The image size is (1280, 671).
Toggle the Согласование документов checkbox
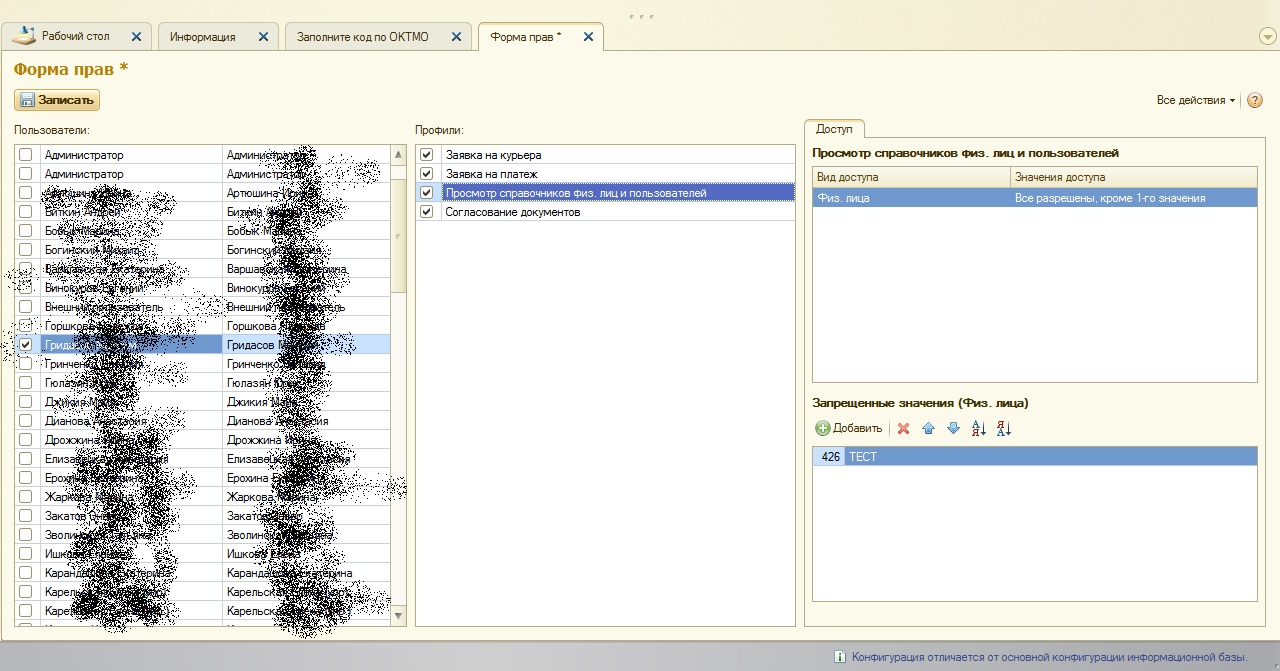[x=427, y=212]
